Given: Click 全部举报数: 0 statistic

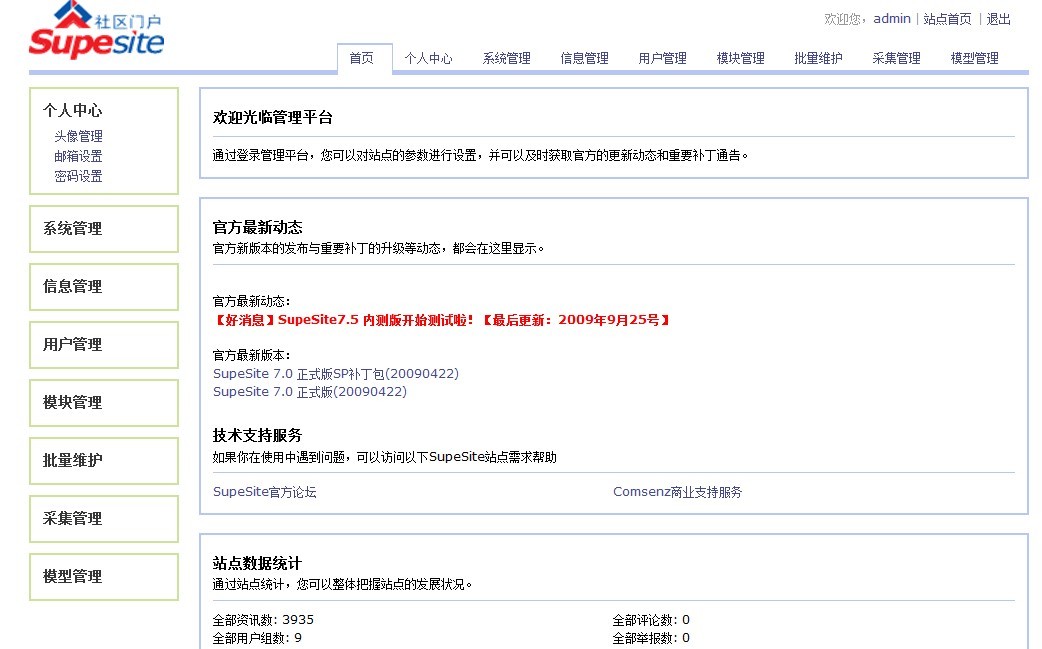Looking at the screenshot, I should (651, 638).
